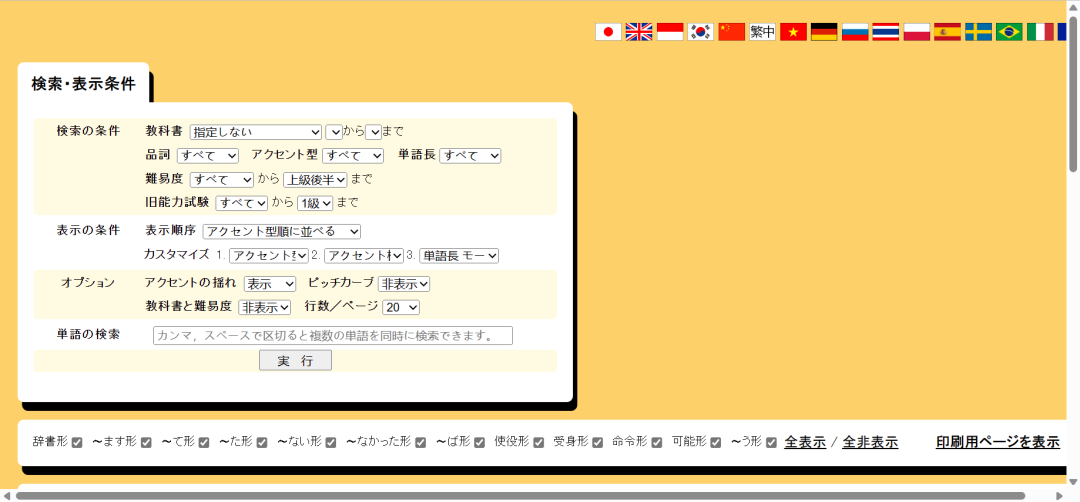This screenshot has width=1080, height=502.
Task: Select the Italy flag icon
Action: (1040, 32)
